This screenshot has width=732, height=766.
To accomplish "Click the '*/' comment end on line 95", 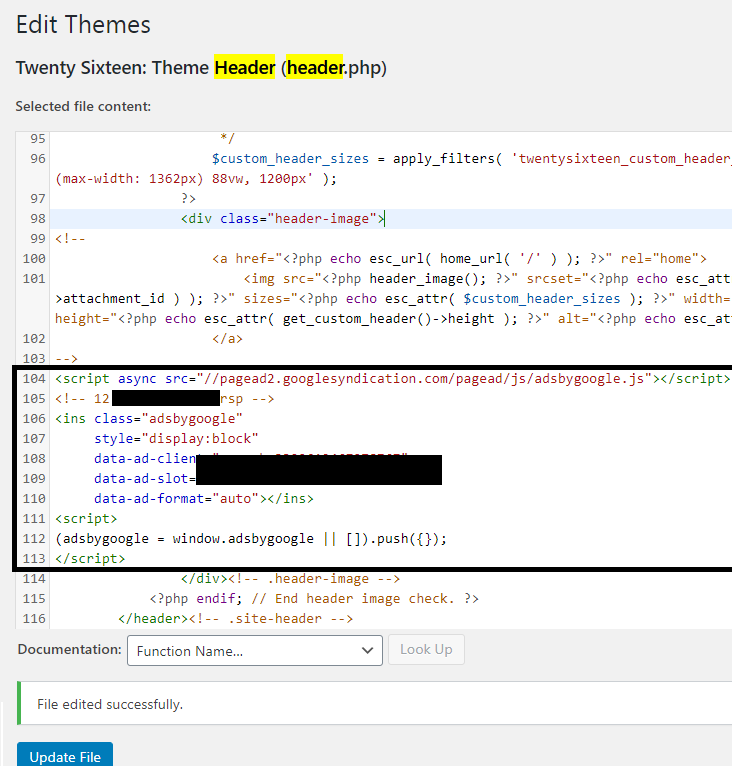I will click(x=227, y=139).
